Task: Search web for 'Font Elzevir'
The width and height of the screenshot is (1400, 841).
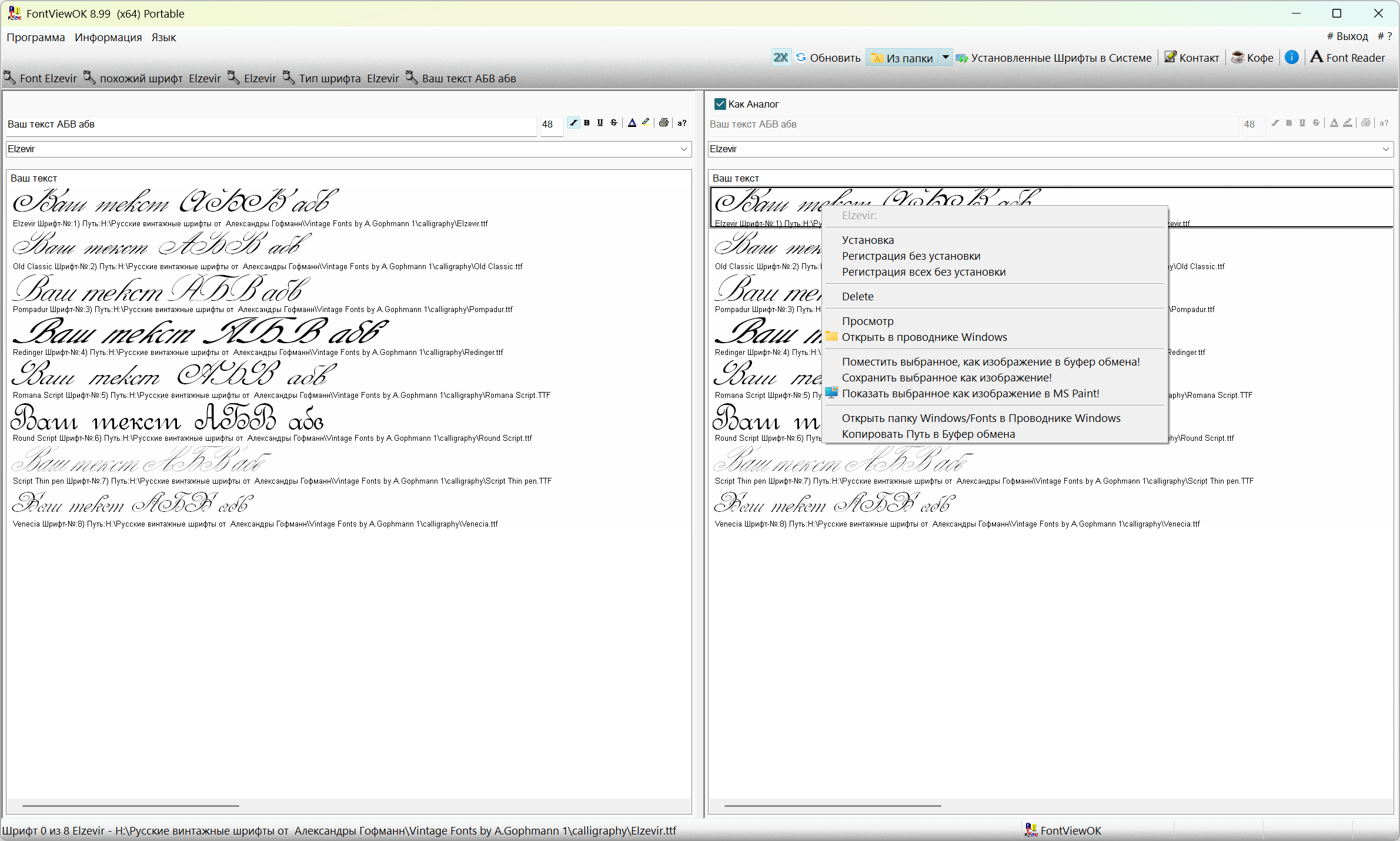Action: (40, 78)
